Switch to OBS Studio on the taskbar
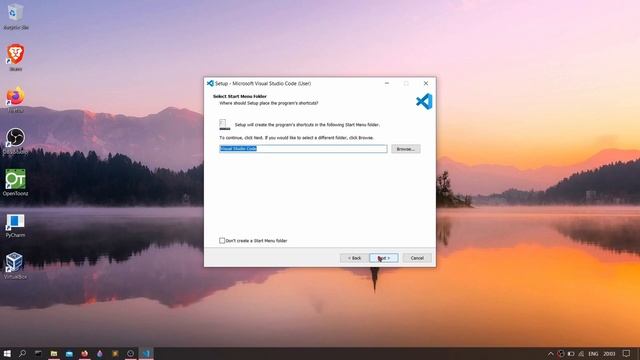This screenshot has height=360, width=640. coord(131,353)
